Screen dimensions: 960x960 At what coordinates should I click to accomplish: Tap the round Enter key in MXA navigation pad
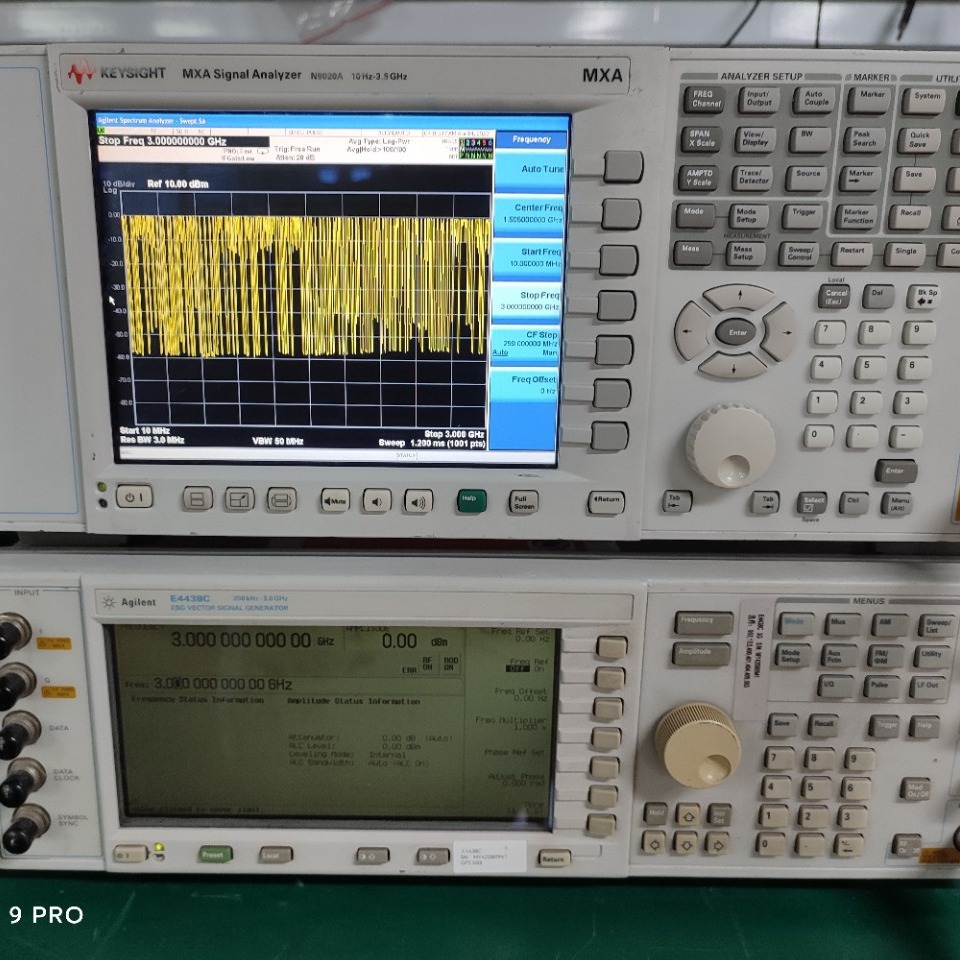(736, 332)
